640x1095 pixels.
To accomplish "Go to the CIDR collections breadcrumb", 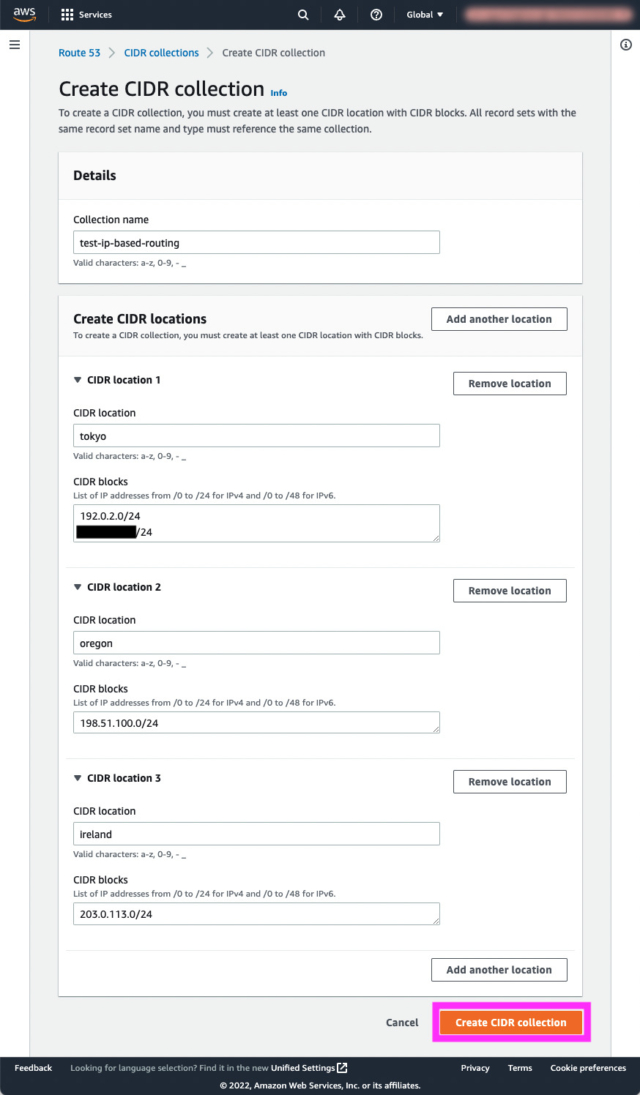I will click(161, 53).
